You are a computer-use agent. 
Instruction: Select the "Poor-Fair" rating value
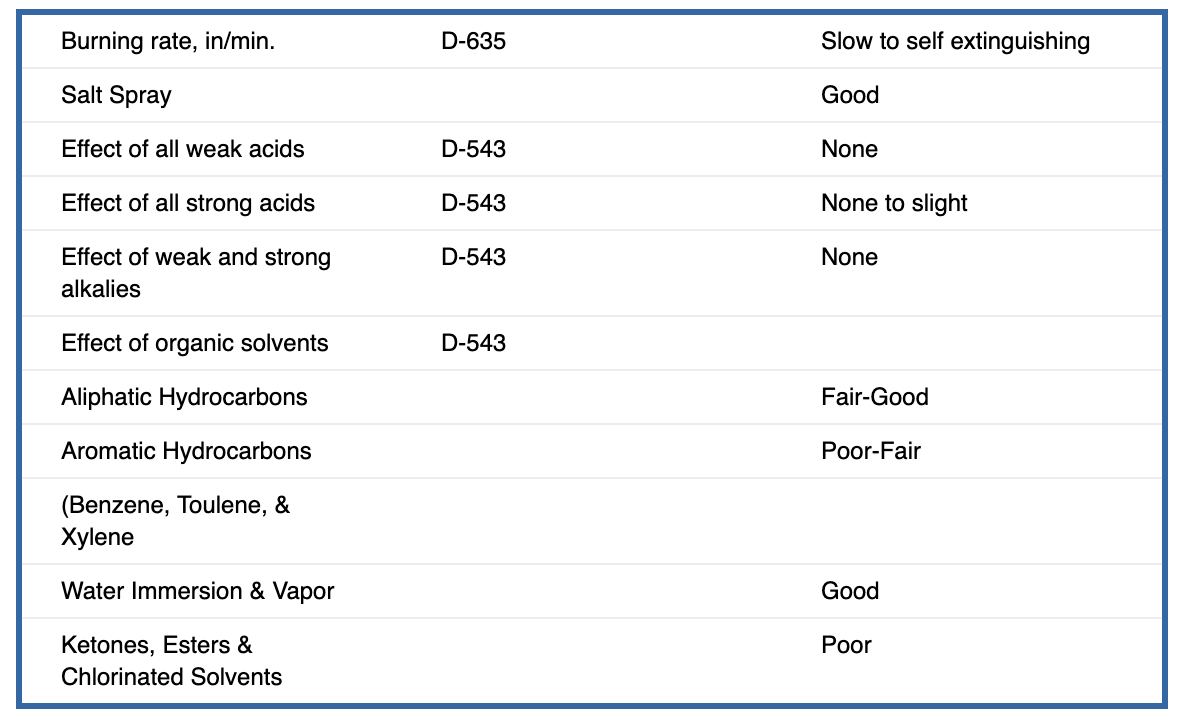pyautogui.click(x=871, y=451)
